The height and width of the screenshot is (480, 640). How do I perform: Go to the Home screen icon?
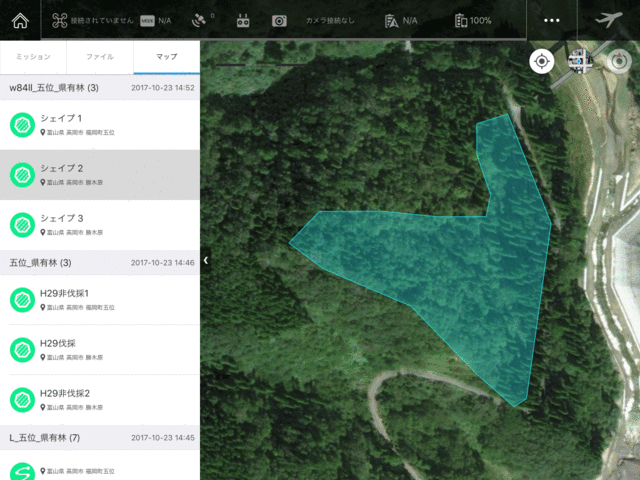tap(20, 20)
